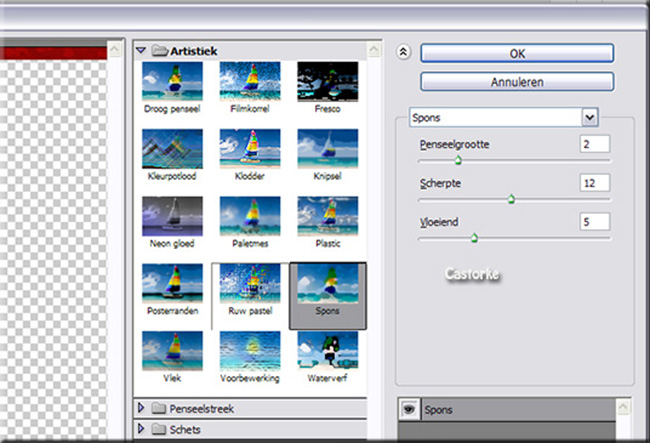Image resolution: width=650 pixels, height=443 pixels.
Task: Click the Schets folder icon
Action: tap(159, 429)
